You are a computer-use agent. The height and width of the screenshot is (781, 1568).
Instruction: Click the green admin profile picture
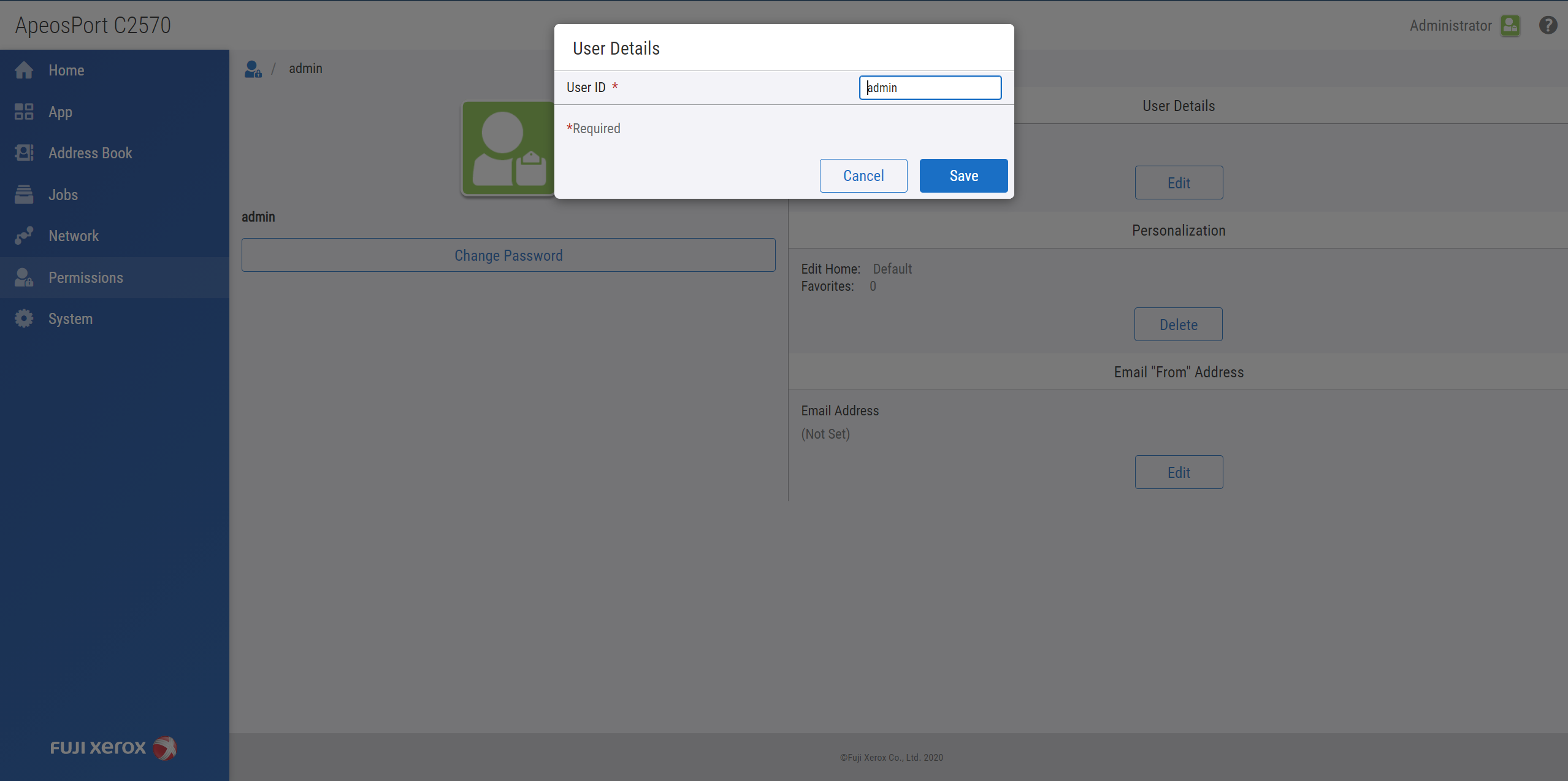tap(508, 148)
